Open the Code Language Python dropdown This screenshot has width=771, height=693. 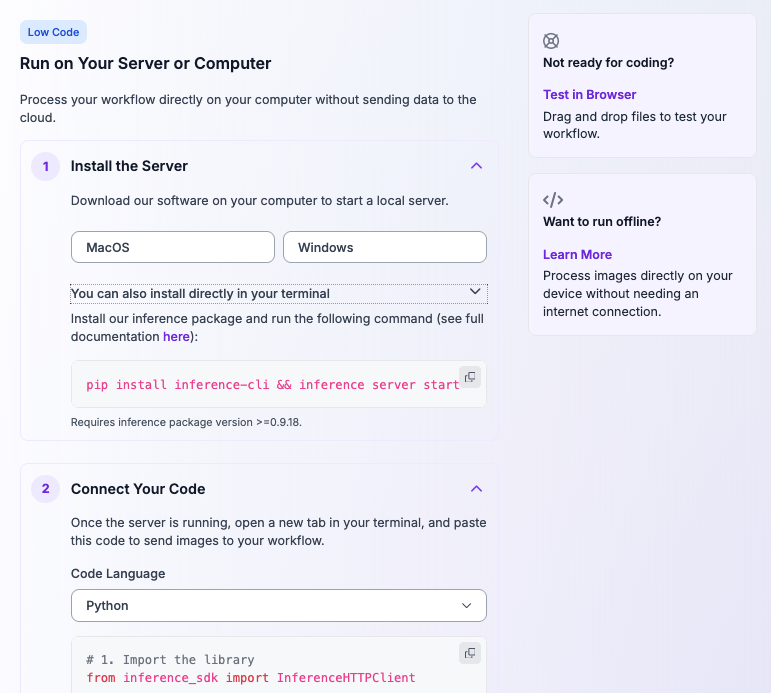pos(279,605)
